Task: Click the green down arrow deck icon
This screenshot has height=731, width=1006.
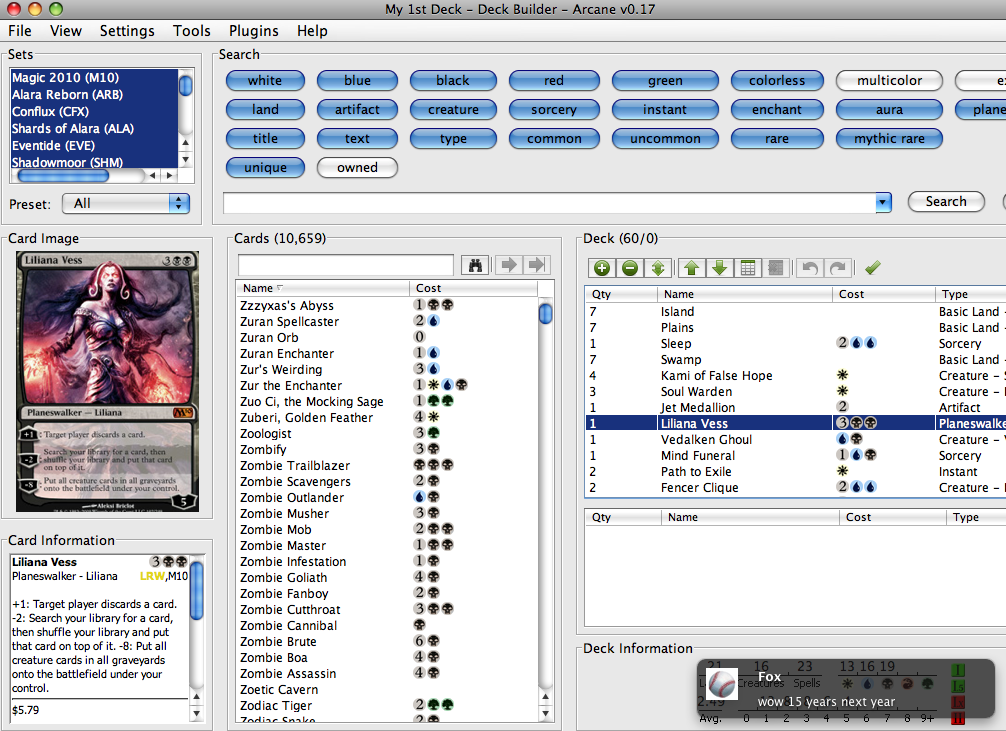Action: coord(718,268)
